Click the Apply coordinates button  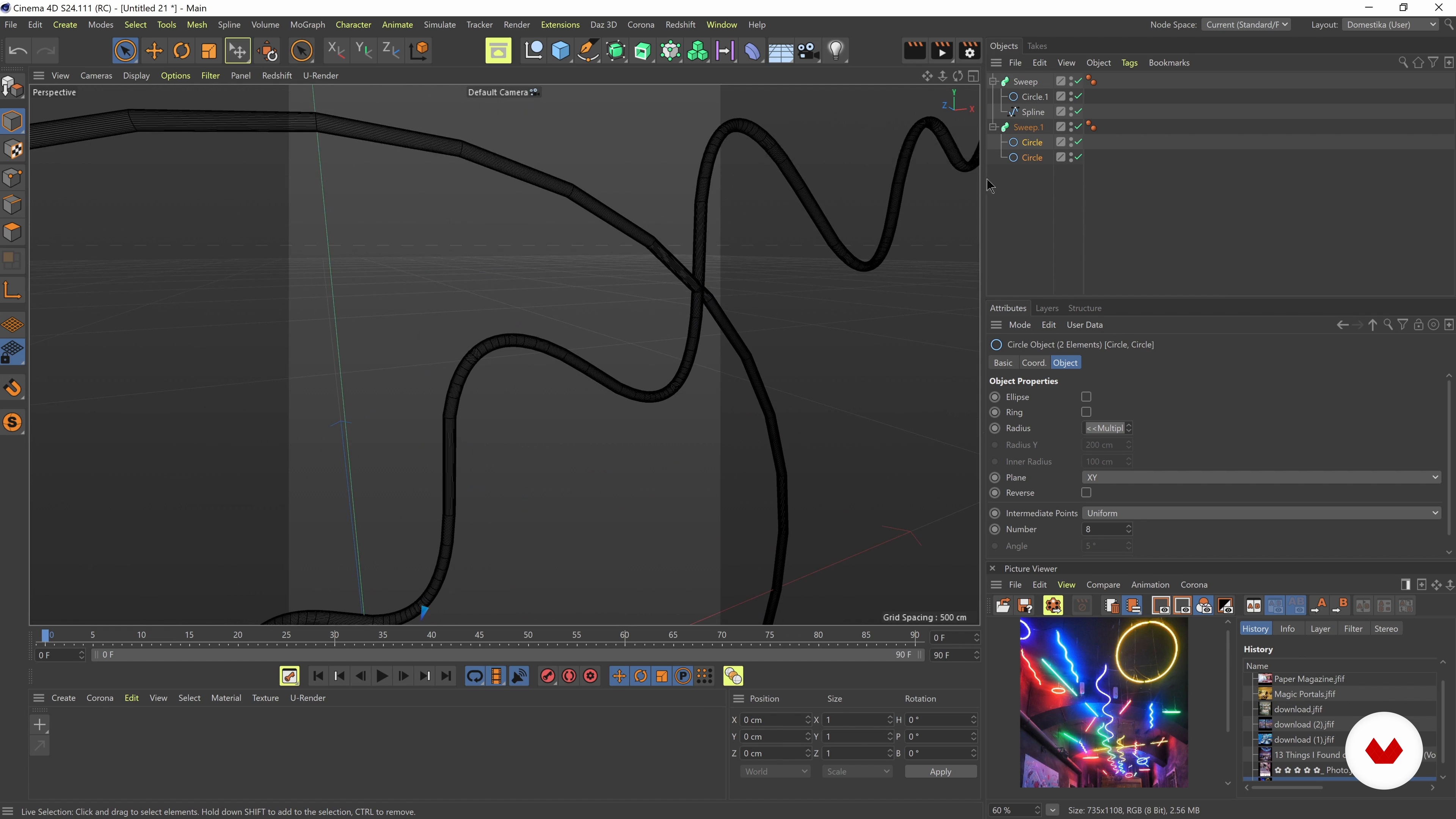pyautogui.click(x=940, y=772)
